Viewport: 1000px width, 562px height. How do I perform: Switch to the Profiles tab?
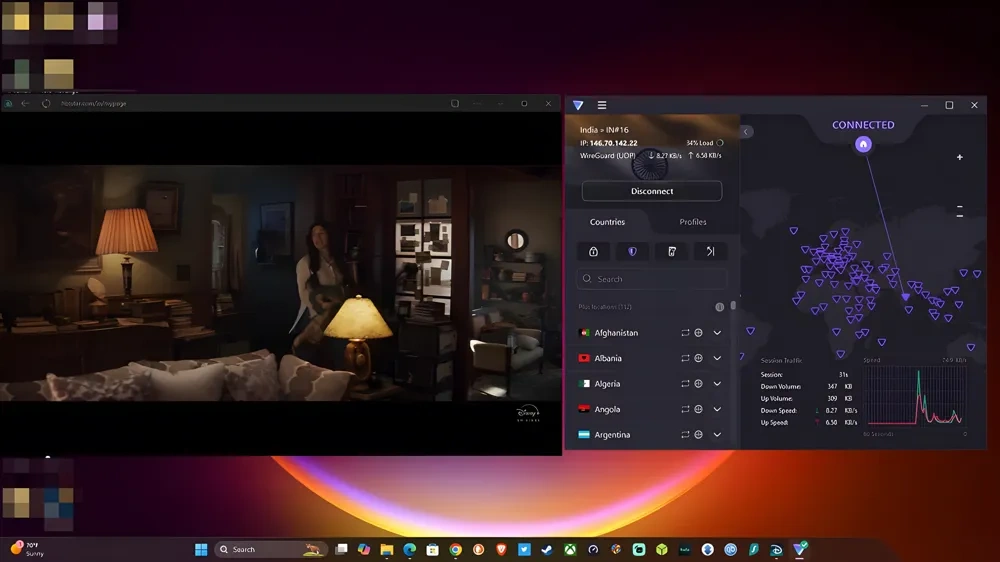693,222
